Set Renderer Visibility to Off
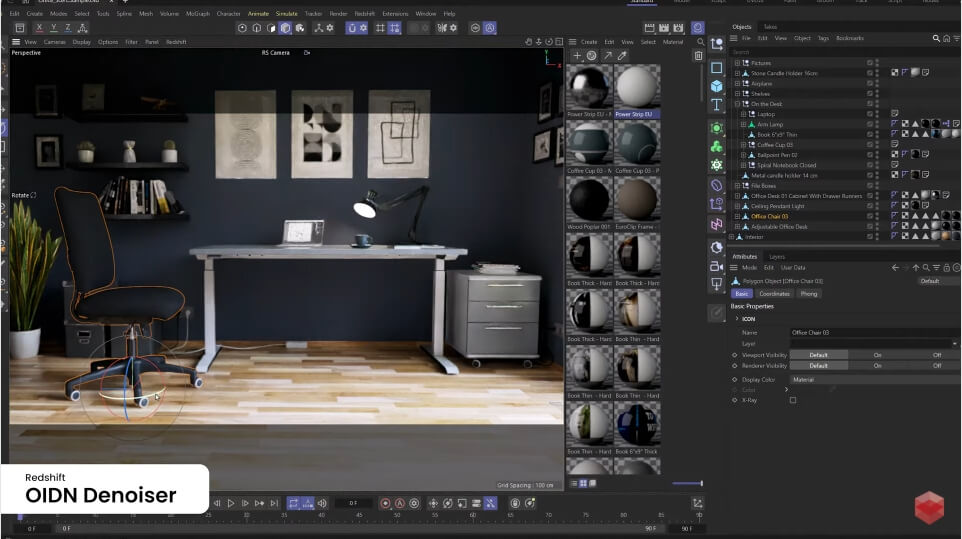Image resolution: width=962 pixels, height=539 pixels. pos(936,365)
